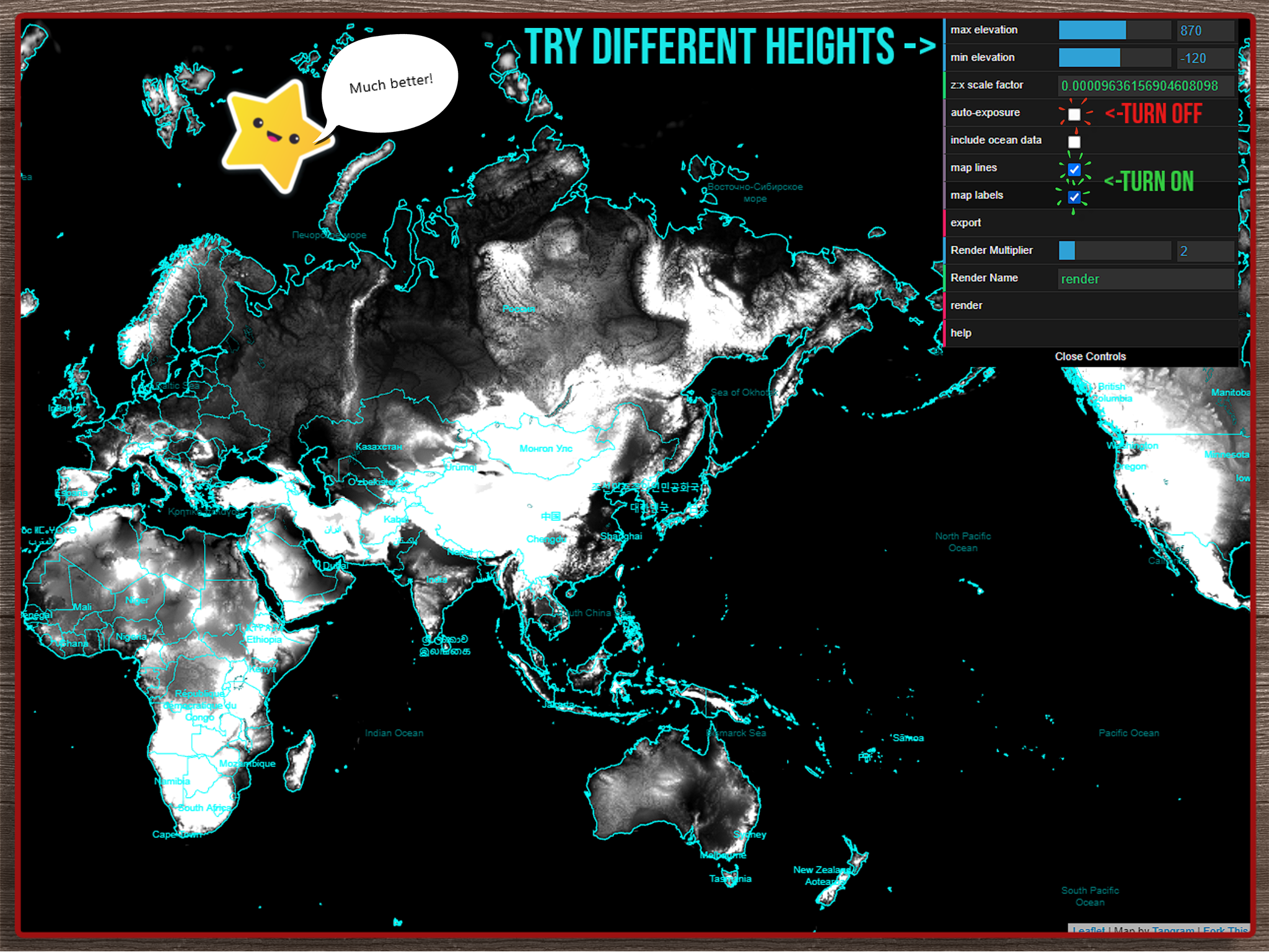Viewport: 1269px width, 952px height.
Task: Toggle the map lines checkbox
Action: (1074, 169)
